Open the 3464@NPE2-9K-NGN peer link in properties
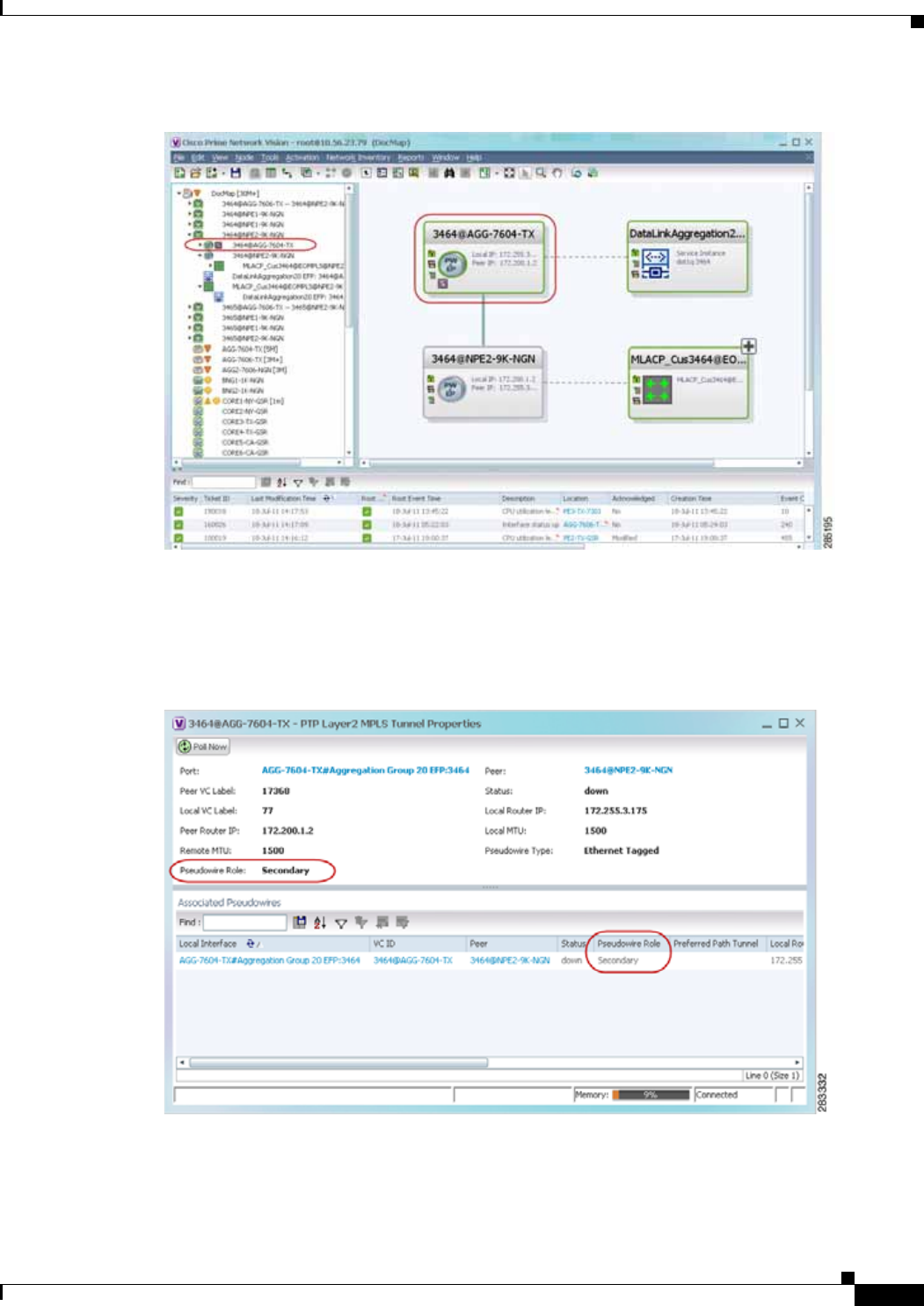924x1306 pixels. coord(629,770)
